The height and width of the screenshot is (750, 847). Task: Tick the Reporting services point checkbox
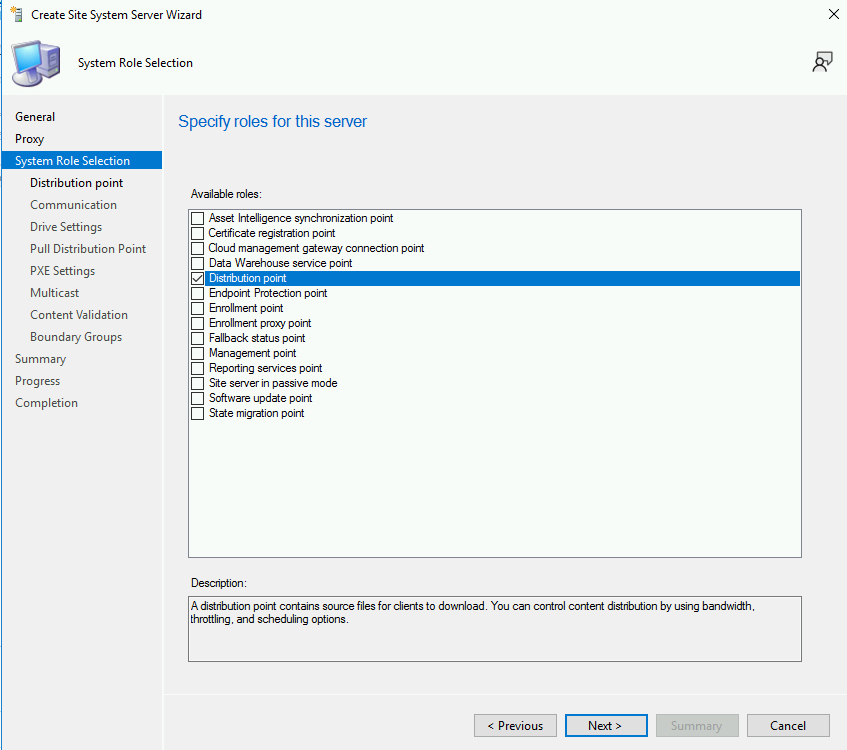pos(197,368)
